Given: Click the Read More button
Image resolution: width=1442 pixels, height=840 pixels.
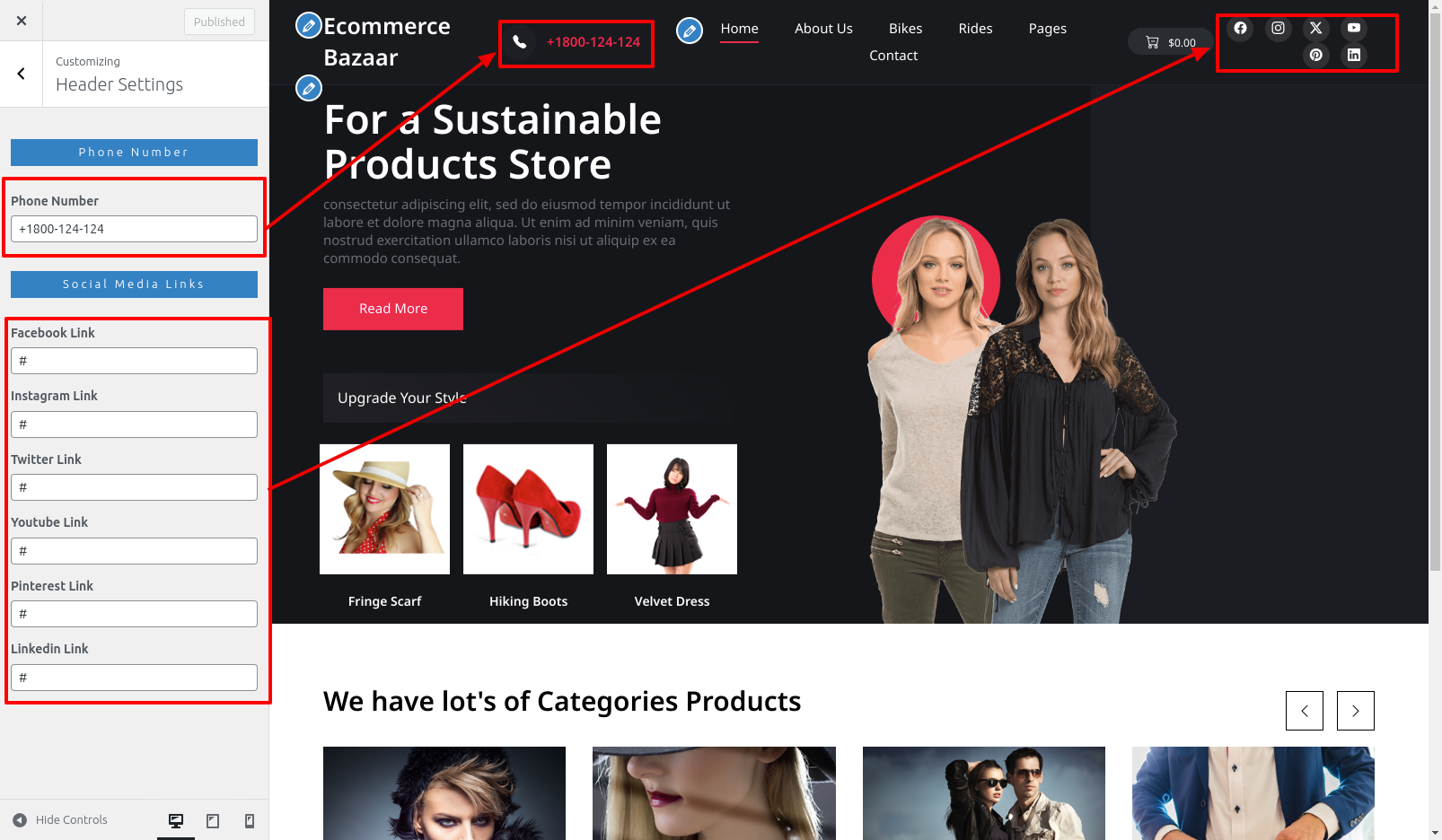Looking at the screenshot, I should [x=393, y=309].
